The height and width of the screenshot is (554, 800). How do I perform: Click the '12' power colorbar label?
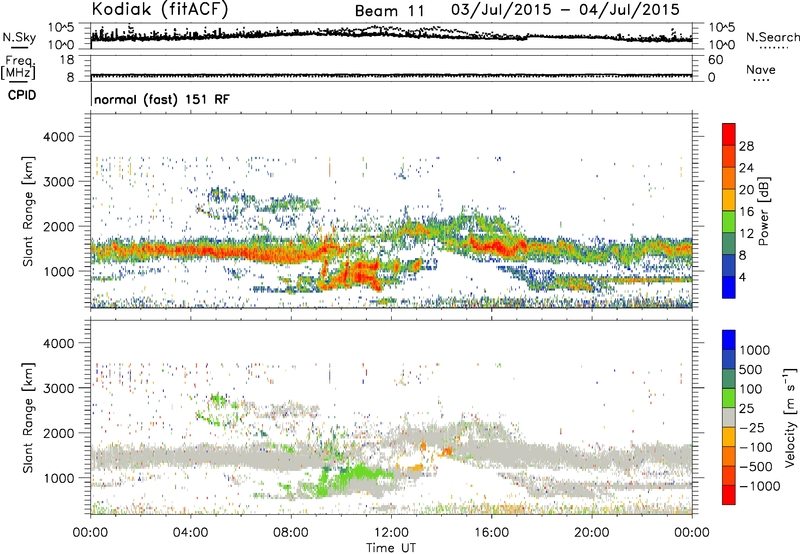pos(746,234)
